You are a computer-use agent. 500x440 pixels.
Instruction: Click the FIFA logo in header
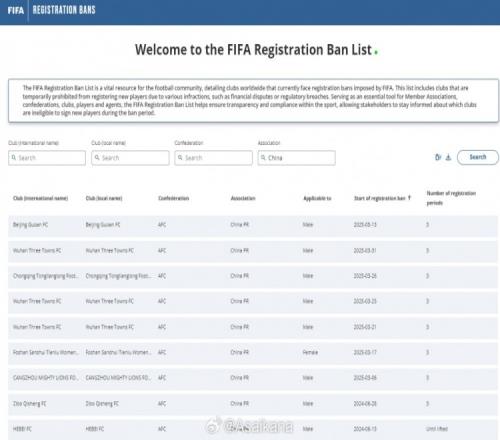(x=16, y=10)
